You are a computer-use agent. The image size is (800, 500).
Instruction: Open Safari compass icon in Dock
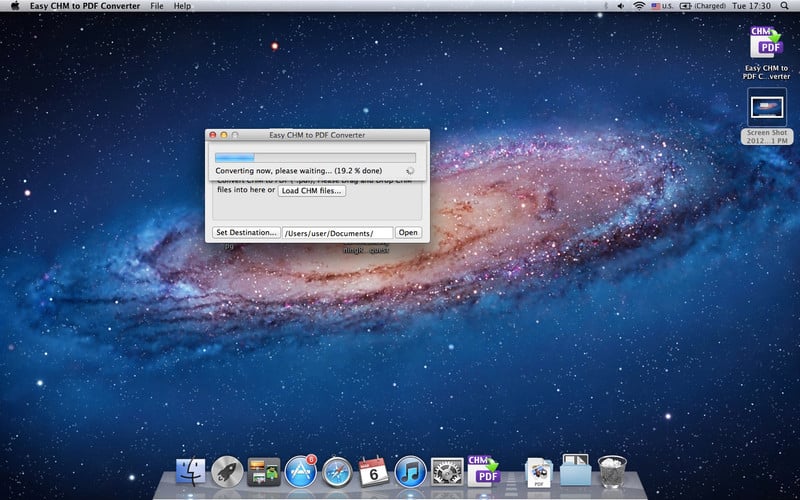click(337, 471)
